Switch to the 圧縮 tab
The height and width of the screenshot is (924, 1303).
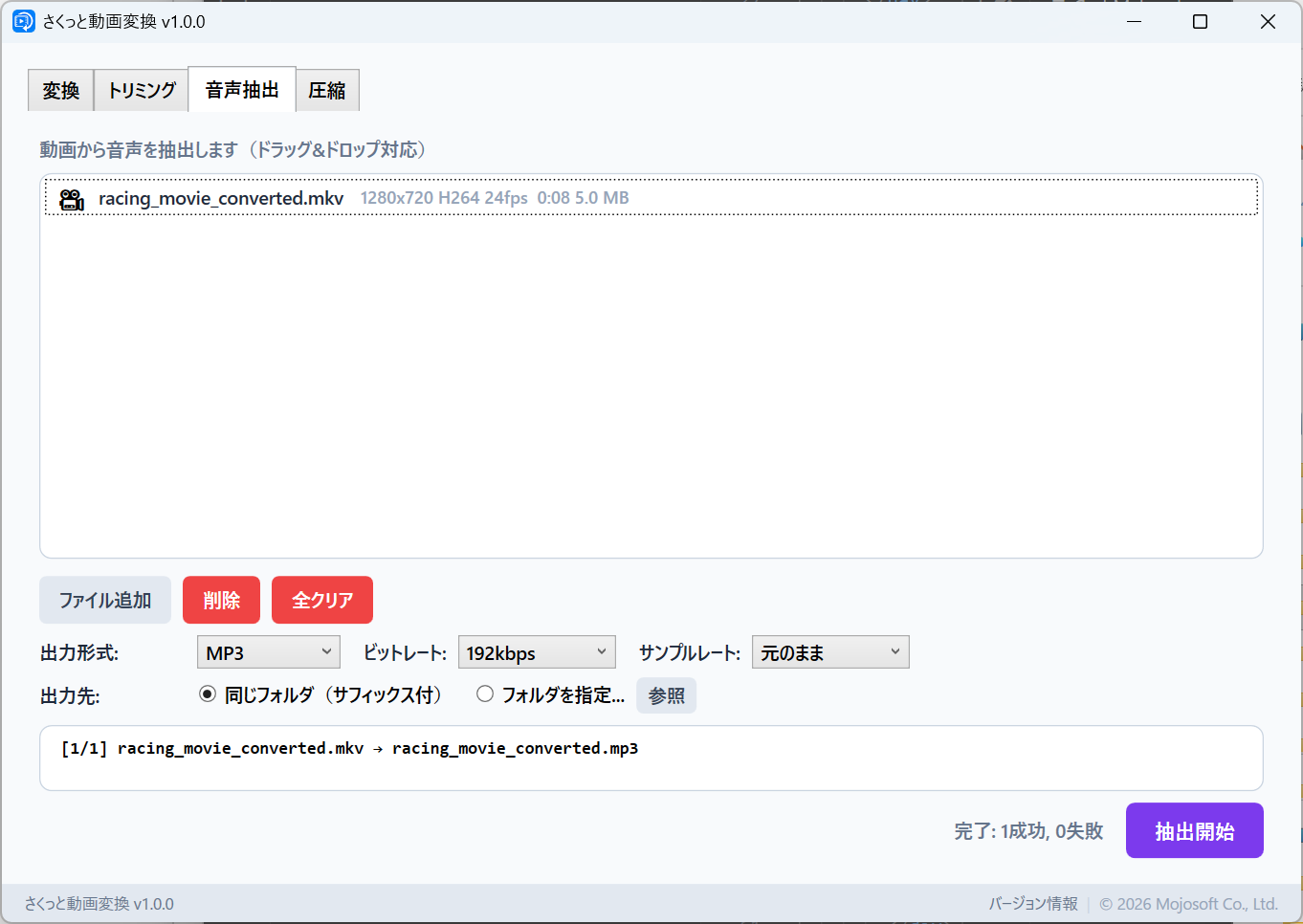[327, 90]
